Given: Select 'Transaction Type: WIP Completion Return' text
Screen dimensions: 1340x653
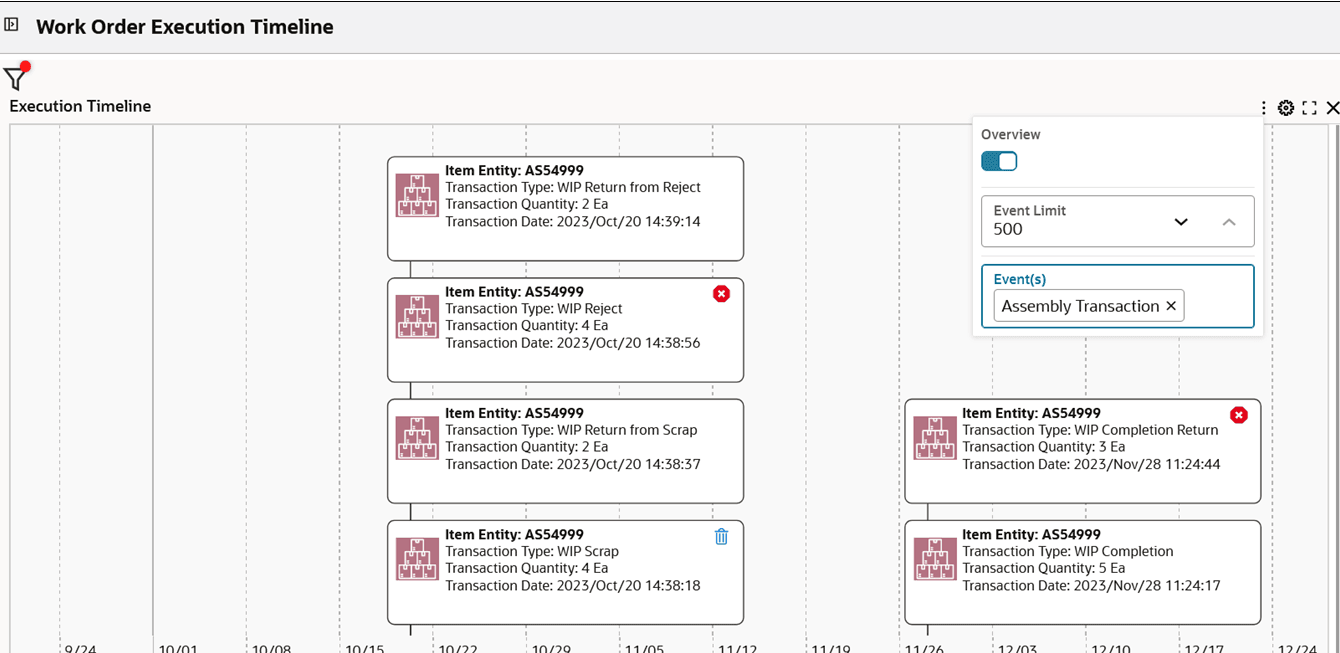Looking at the screenshot, I should tap(1090, 429).
